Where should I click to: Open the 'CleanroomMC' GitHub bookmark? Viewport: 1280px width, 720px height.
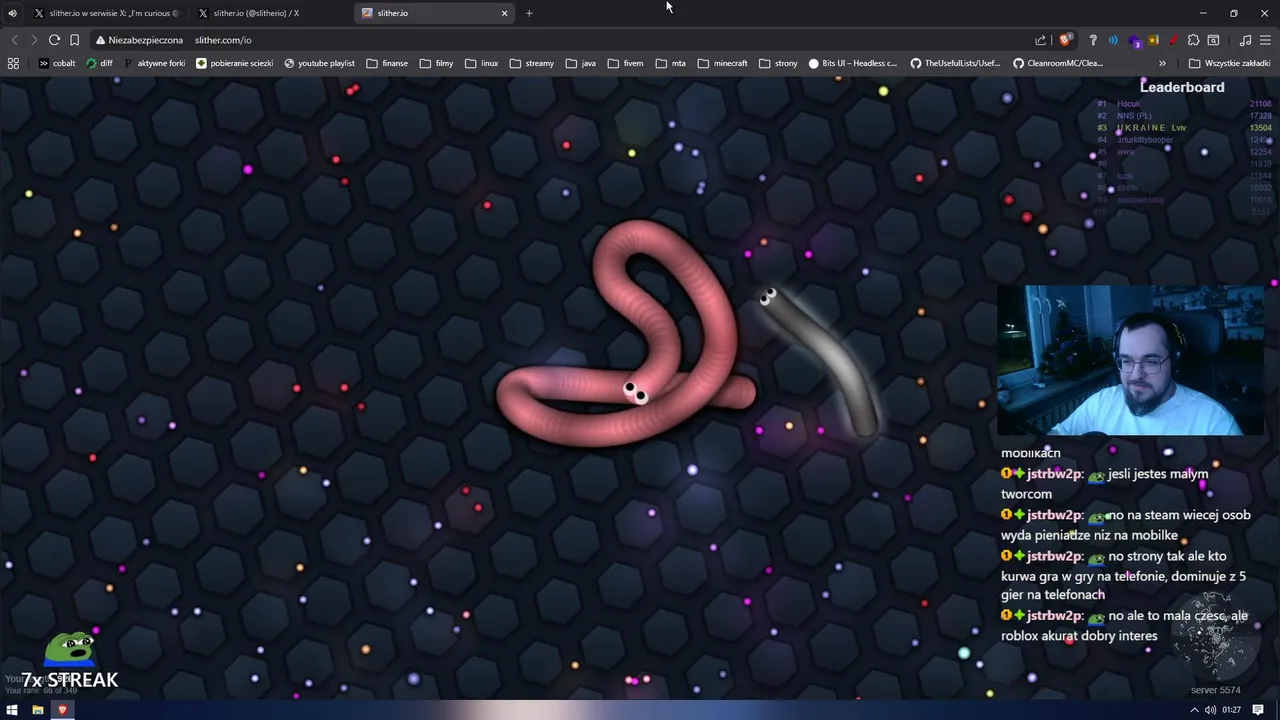coord(1057,63)
